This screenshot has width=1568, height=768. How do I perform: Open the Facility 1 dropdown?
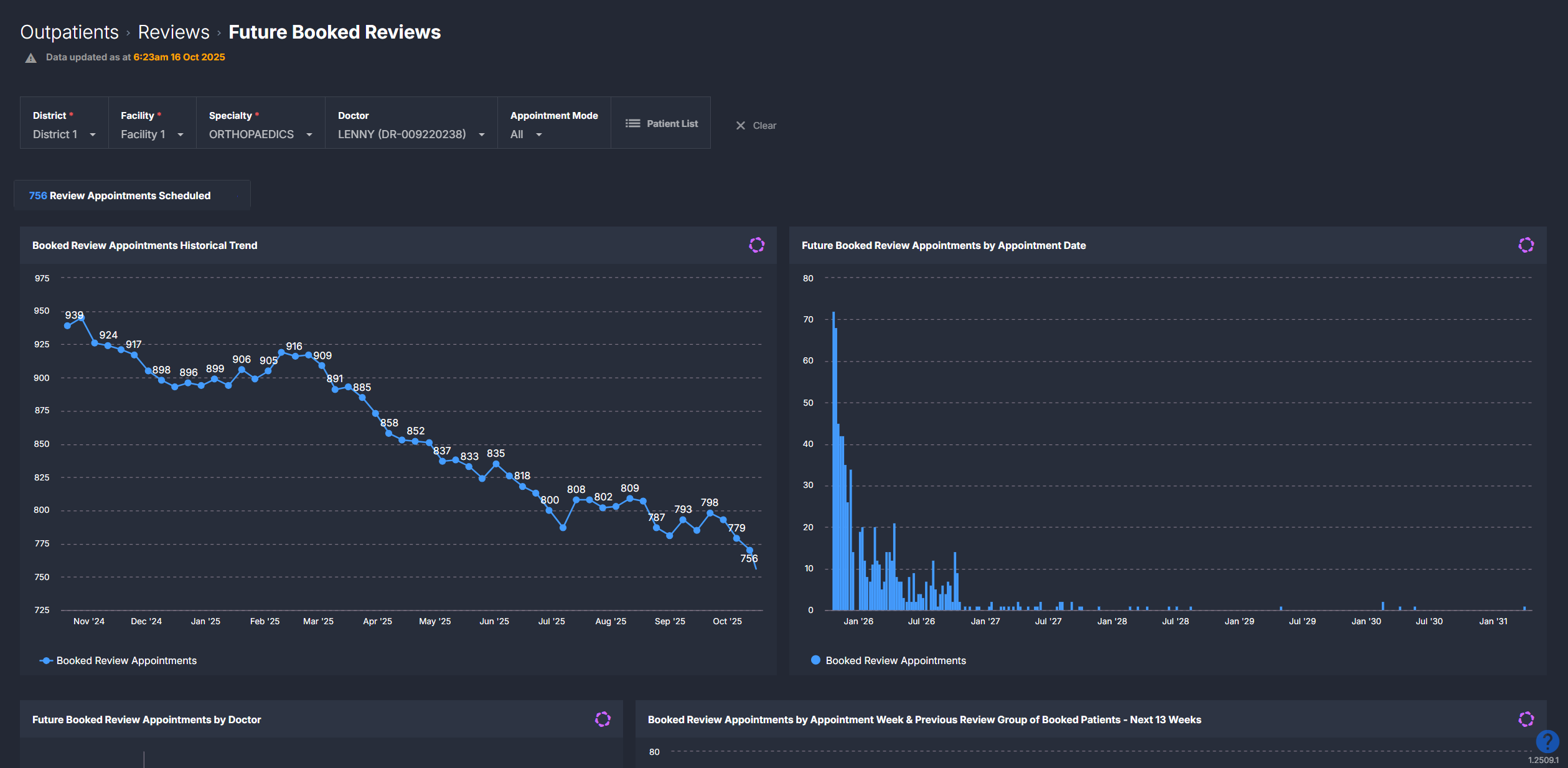(152, 134)
